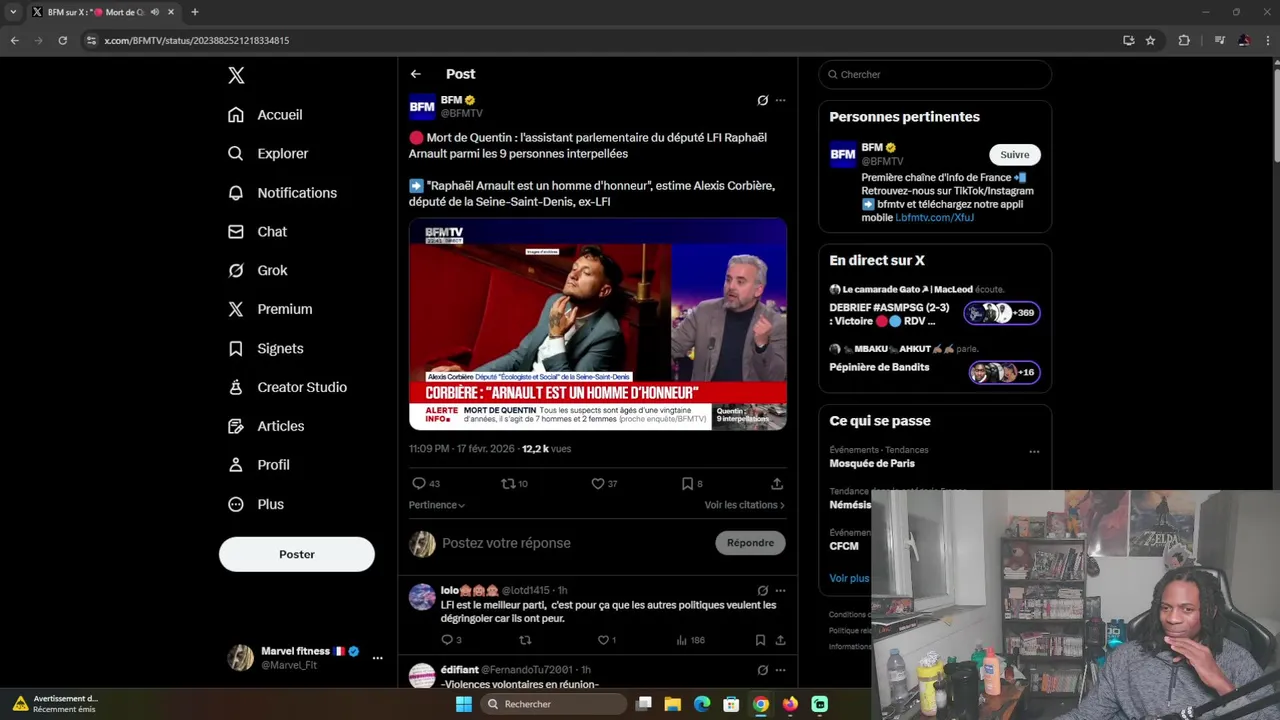
Task: Open BFM profile avatar on post
Action: click(422, 106)
